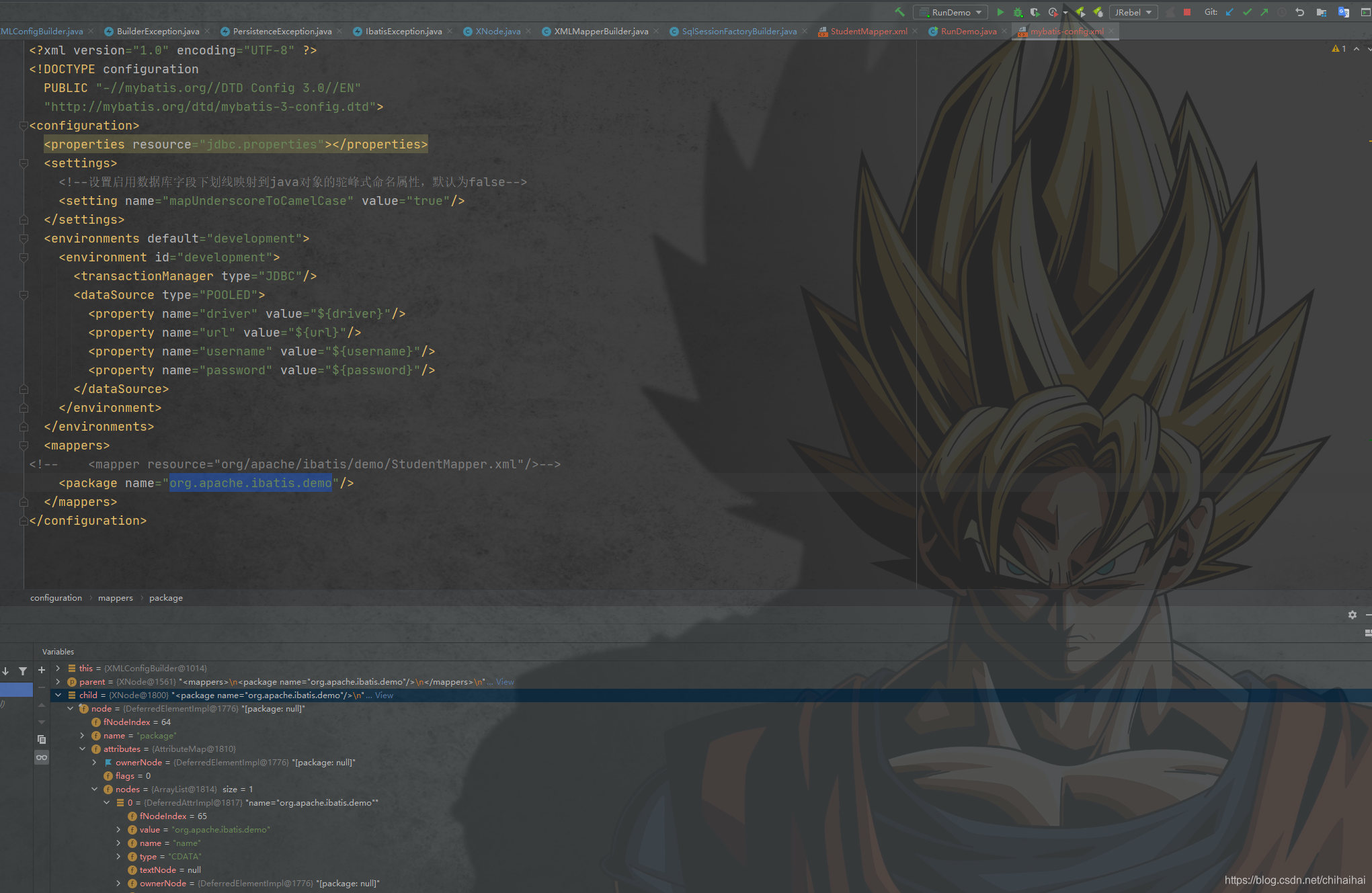This screenshot has height=893, width=1372.
Task: Toggle watches view with the glasses icon
Action: pyautogui.click(x=42, y=757)
